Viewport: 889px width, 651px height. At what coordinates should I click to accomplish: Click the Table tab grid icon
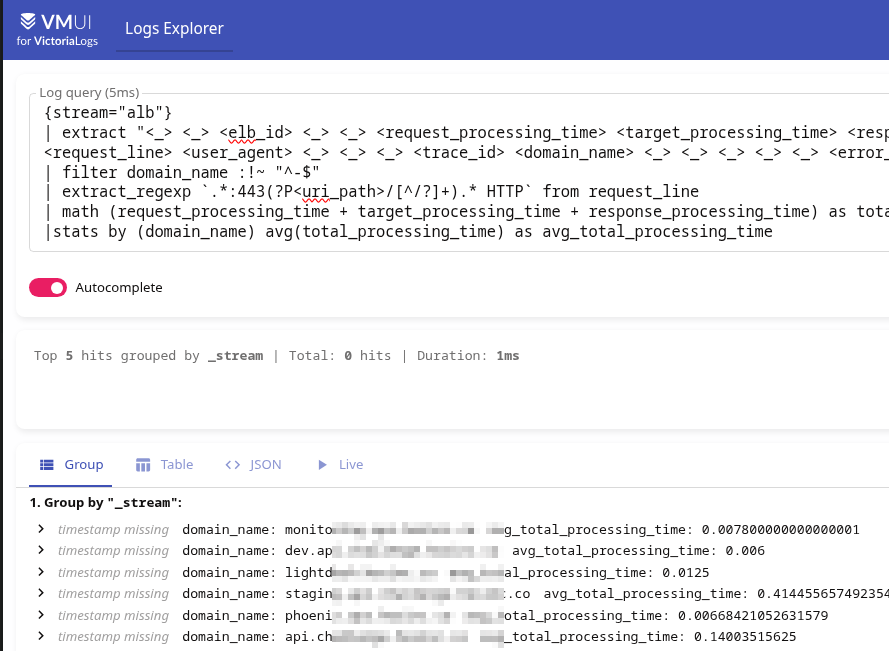(x=143, y=465)
